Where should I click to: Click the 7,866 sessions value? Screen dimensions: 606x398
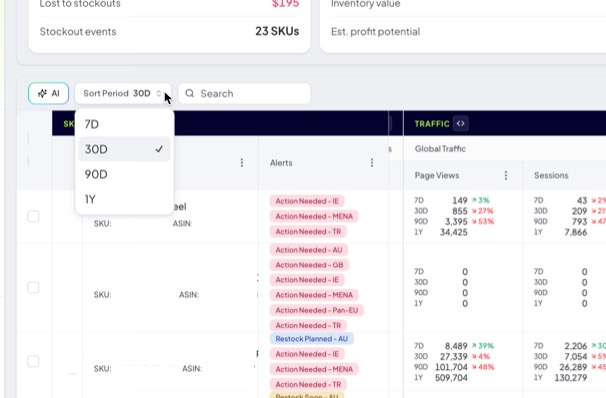coord(576,232)
